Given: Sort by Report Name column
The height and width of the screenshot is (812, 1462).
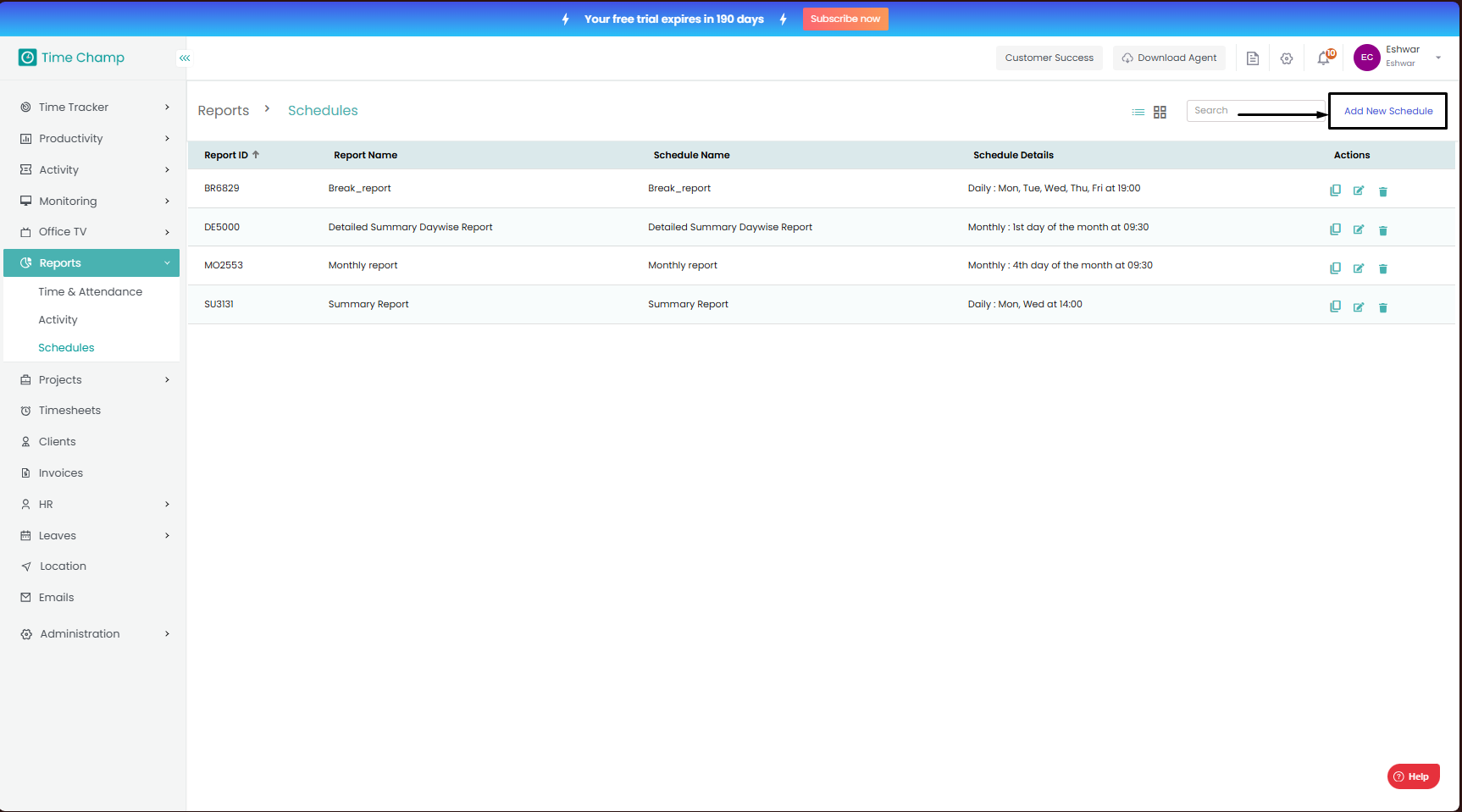Looking at the screenshot, I should (365, 155).
